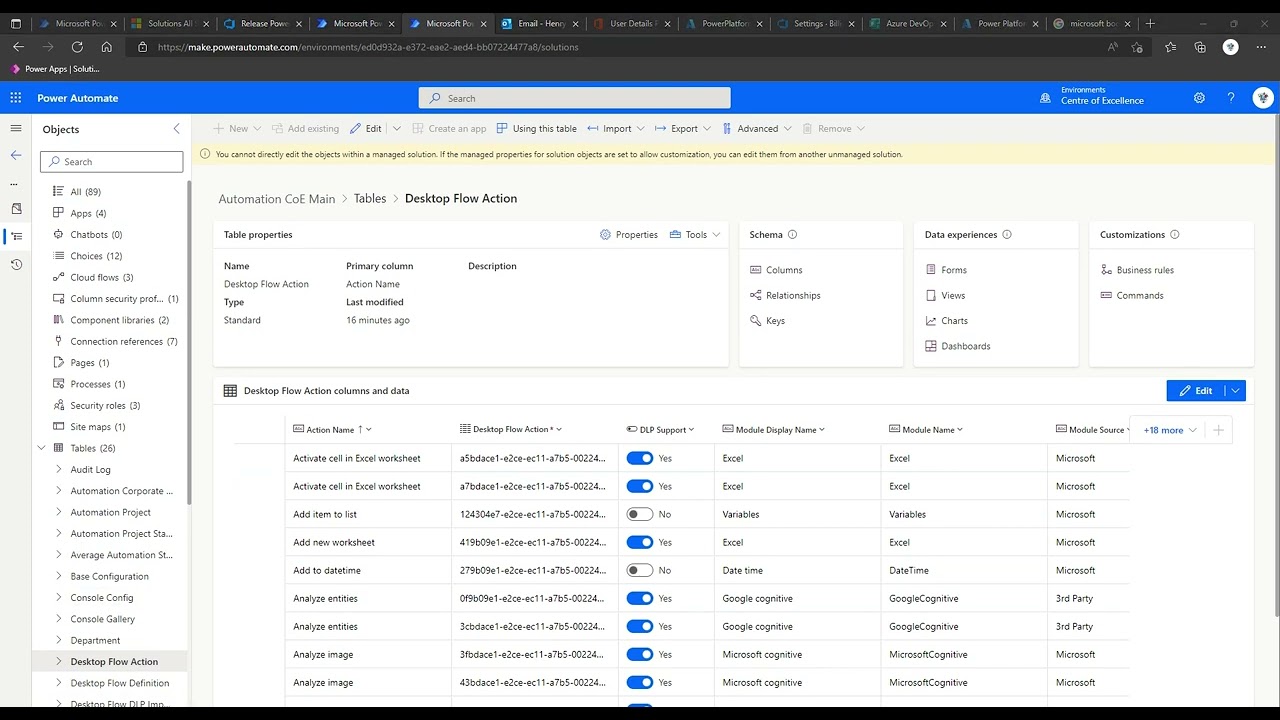Open table Properties

(629, 235)
